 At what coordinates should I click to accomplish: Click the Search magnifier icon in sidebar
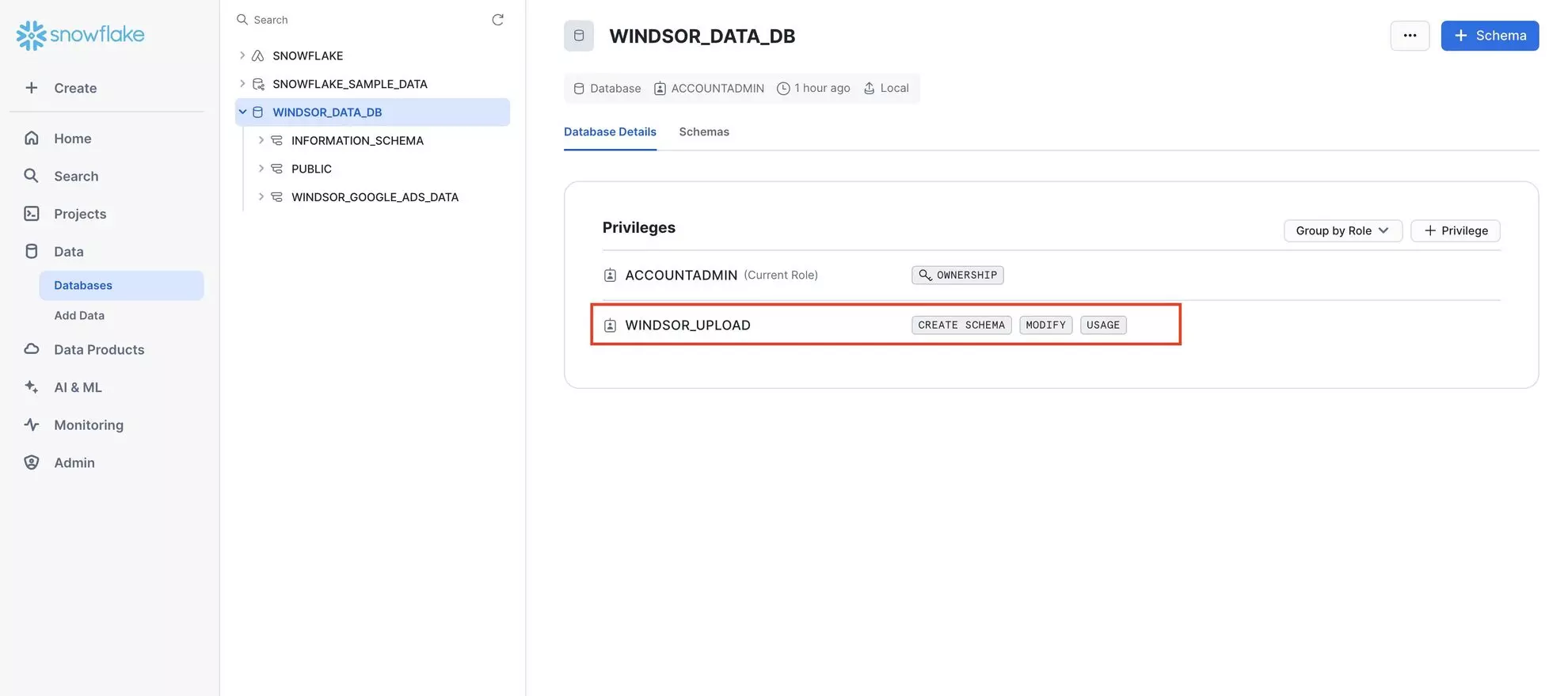tap(31, 176)
